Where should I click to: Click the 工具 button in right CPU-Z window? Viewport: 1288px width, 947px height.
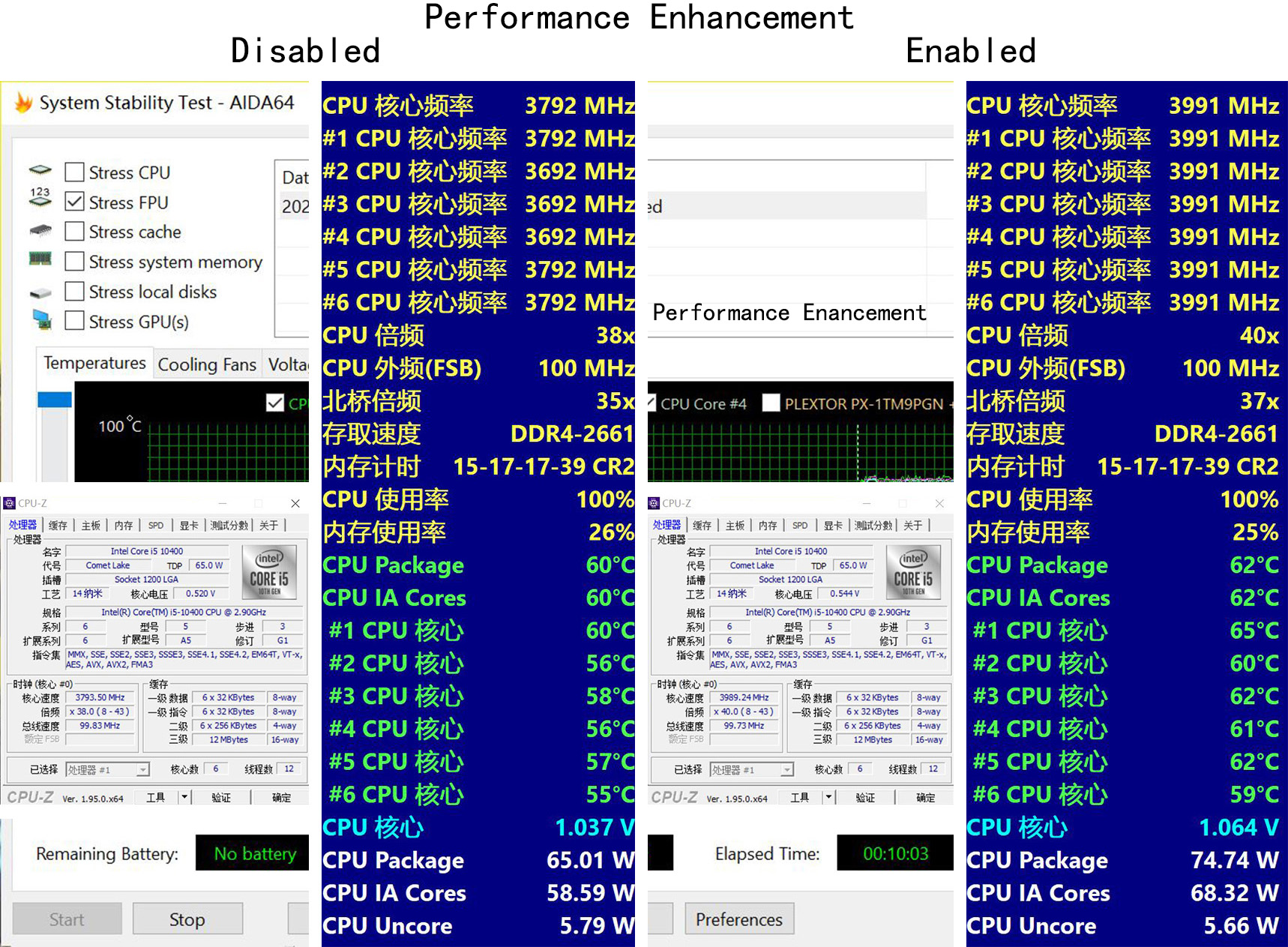tap(800, 797)
